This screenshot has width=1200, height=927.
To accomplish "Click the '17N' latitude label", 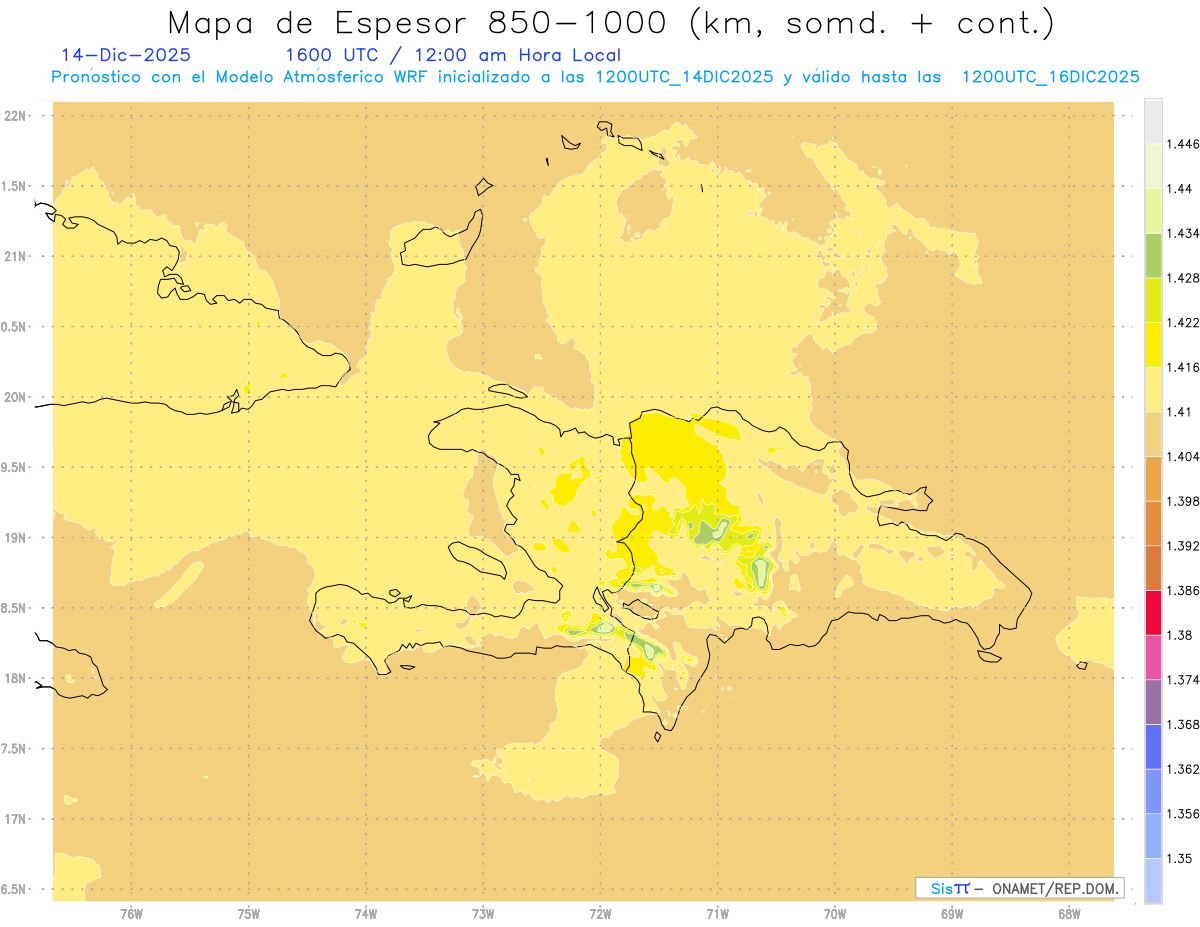I will click(x=14, y=819).
